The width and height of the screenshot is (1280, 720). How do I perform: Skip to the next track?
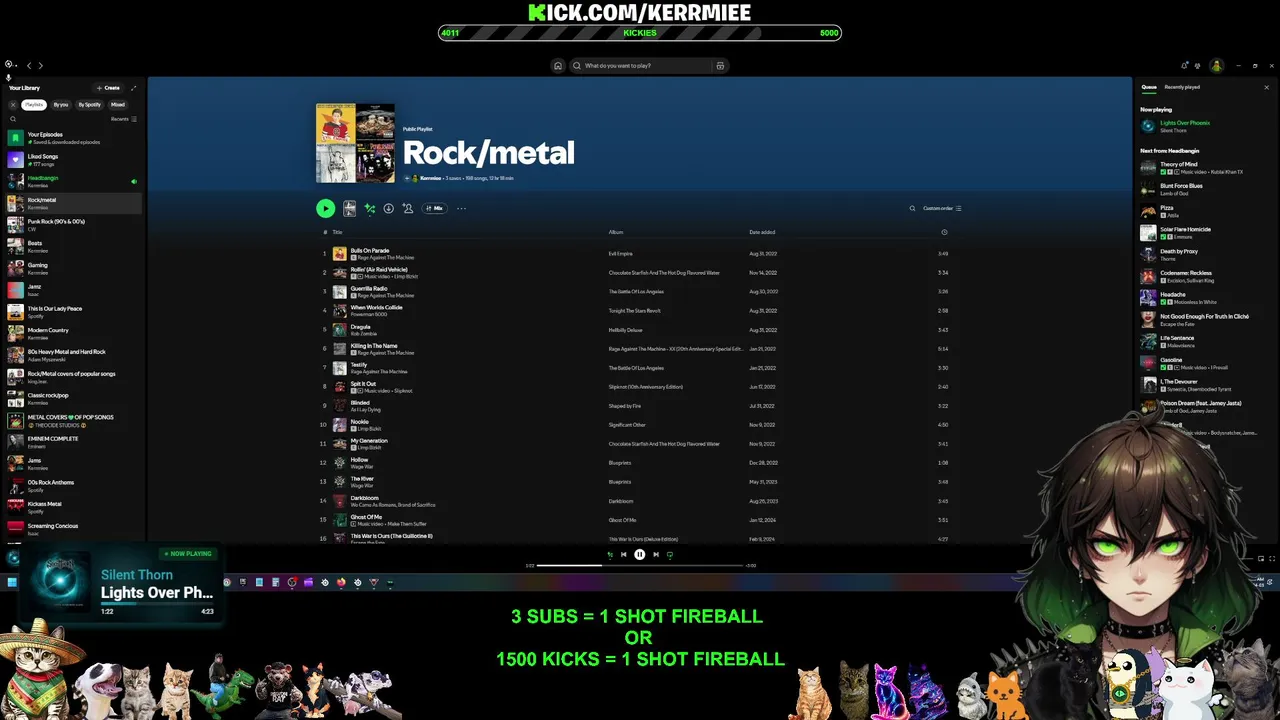(x=656, y=555)
